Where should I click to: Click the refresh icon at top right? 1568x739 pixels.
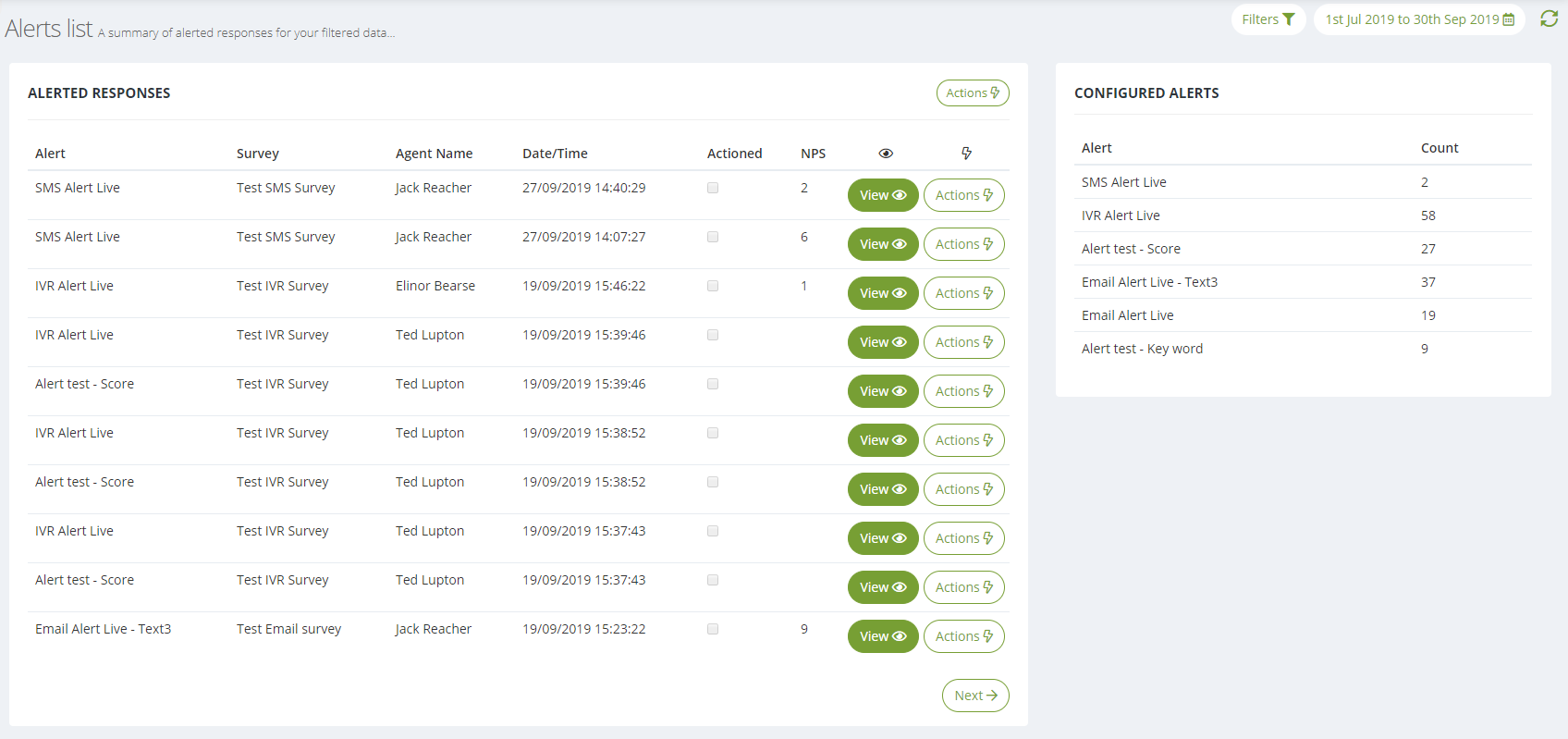[x=1550, y=18]
